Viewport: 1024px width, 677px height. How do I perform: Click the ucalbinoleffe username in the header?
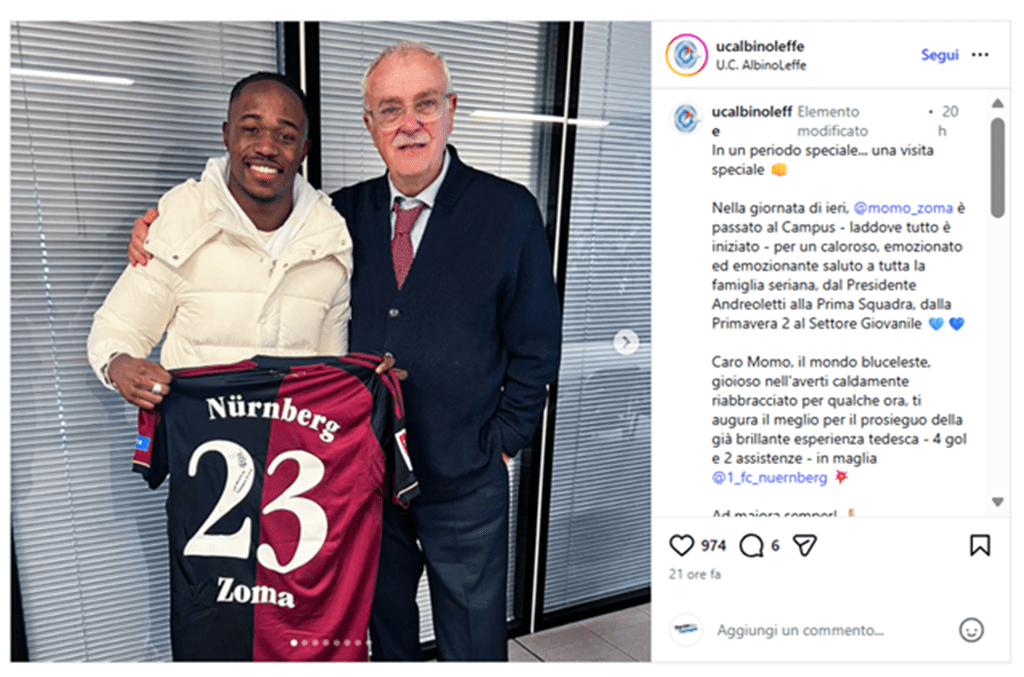760,46
